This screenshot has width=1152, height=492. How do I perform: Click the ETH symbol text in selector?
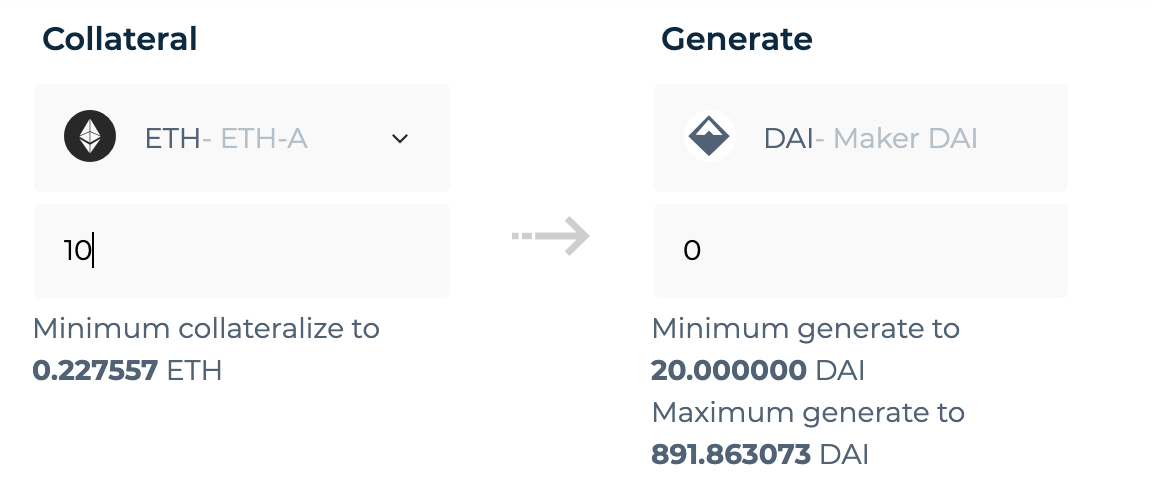click(173, 138)
